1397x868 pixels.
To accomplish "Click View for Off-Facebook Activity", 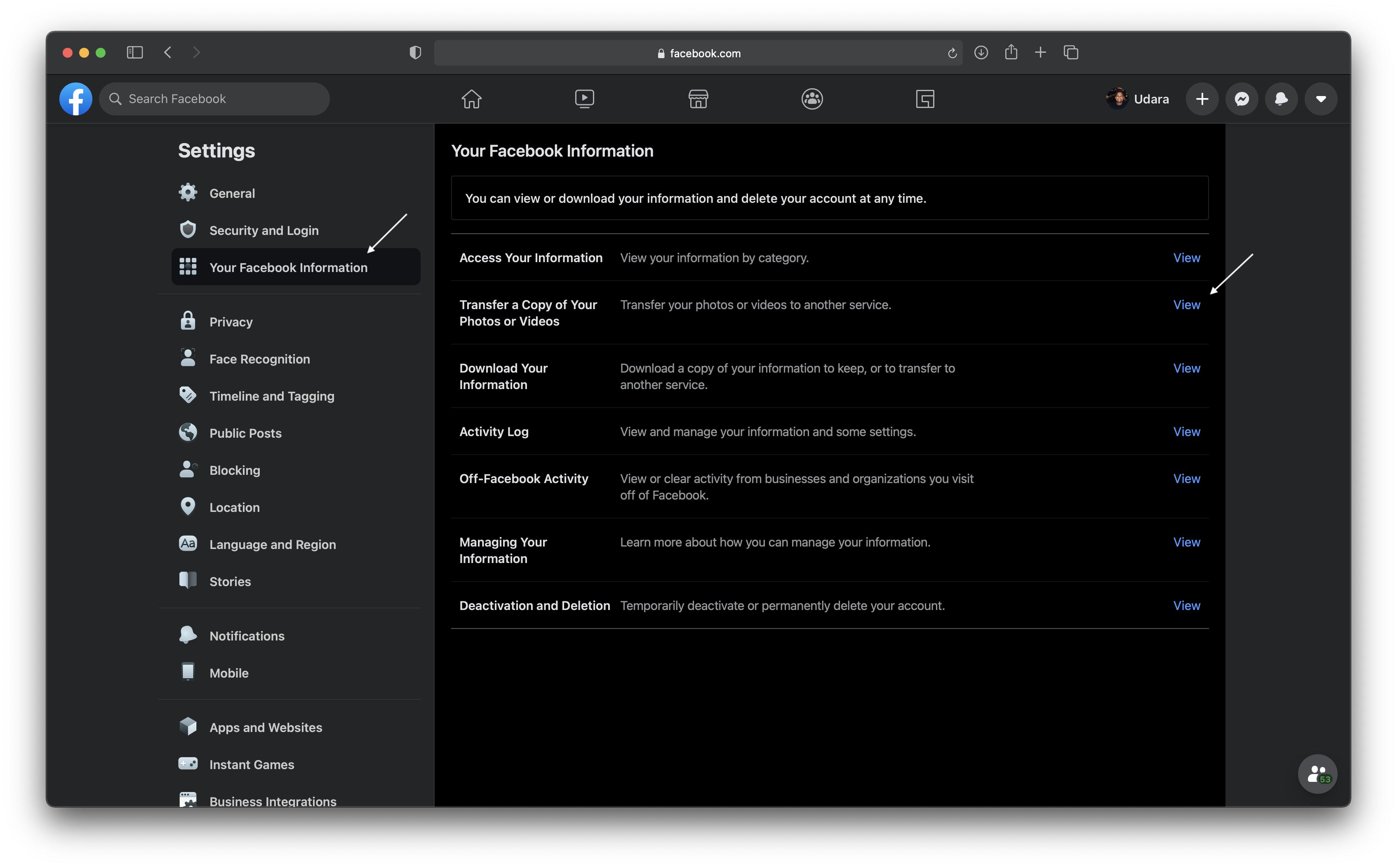I will coord(1186,479).
